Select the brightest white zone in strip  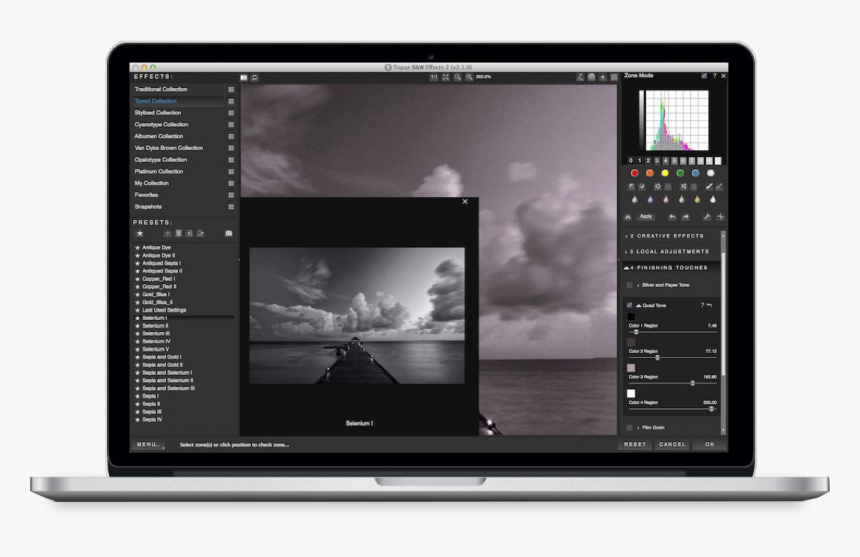[x=718, y=161]
